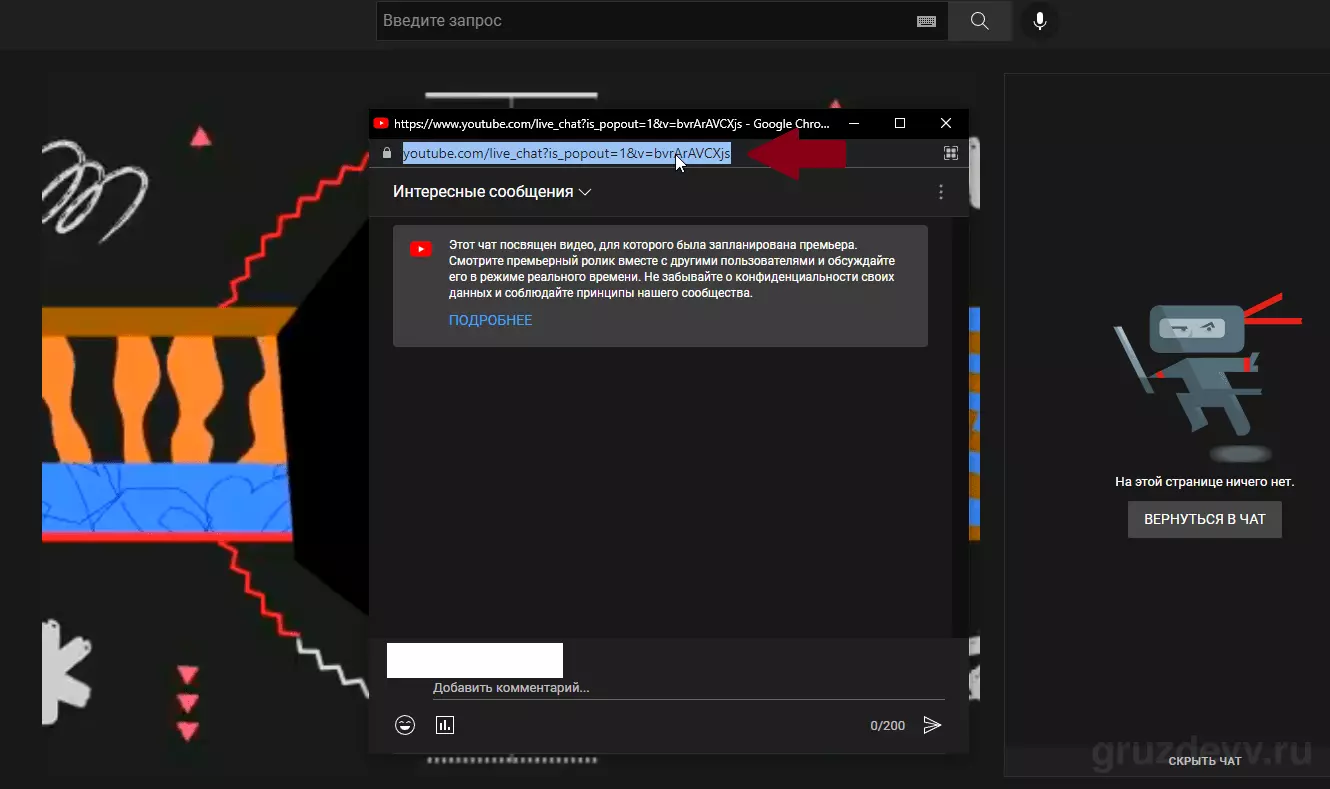
Task: Click СКРЫТЬ ЧАТ to hide chat
Action: [1205, 761]
